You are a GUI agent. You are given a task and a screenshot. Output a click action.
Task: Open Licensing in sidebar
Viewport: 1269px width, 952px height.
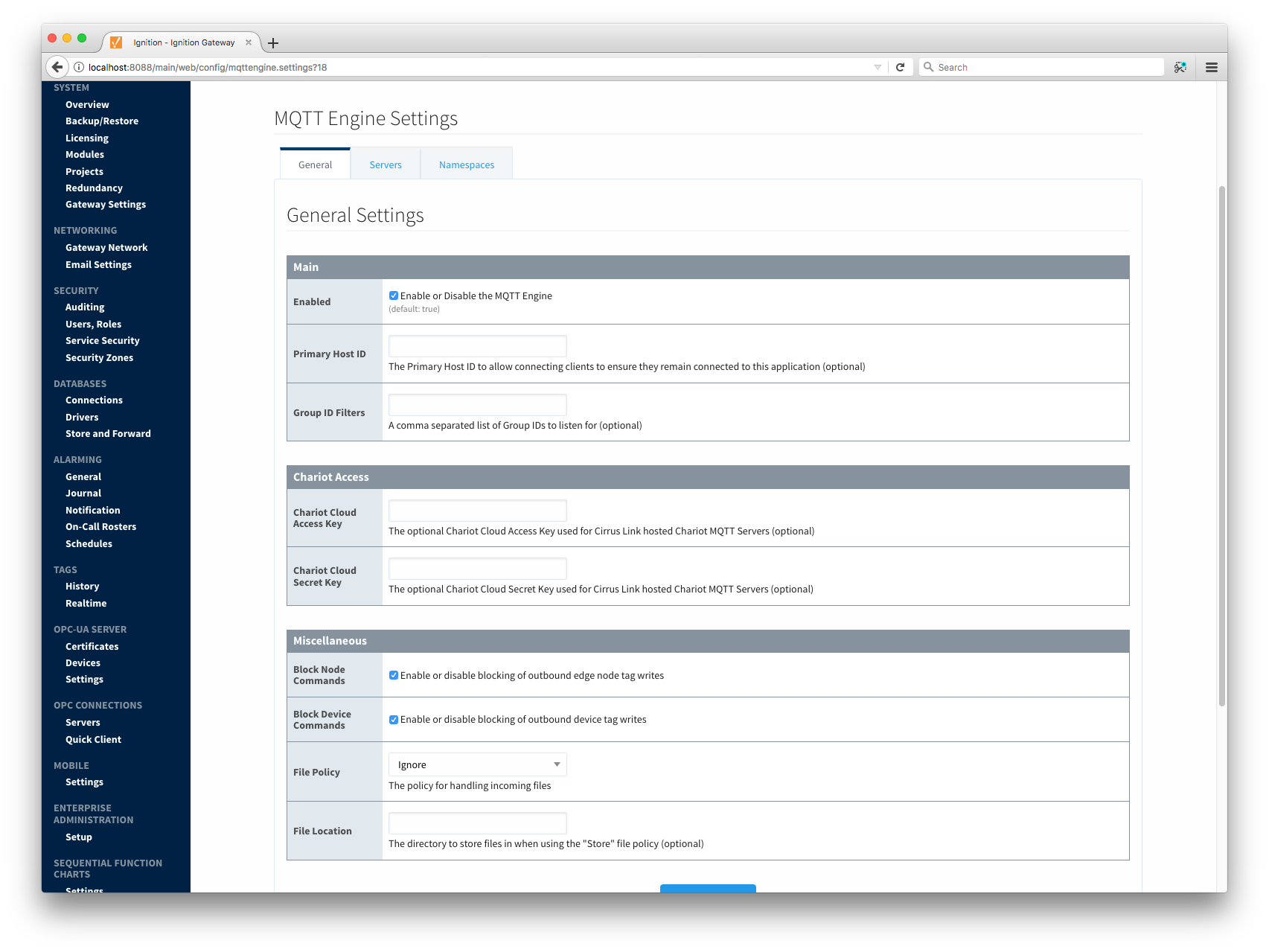coord(87,138)
